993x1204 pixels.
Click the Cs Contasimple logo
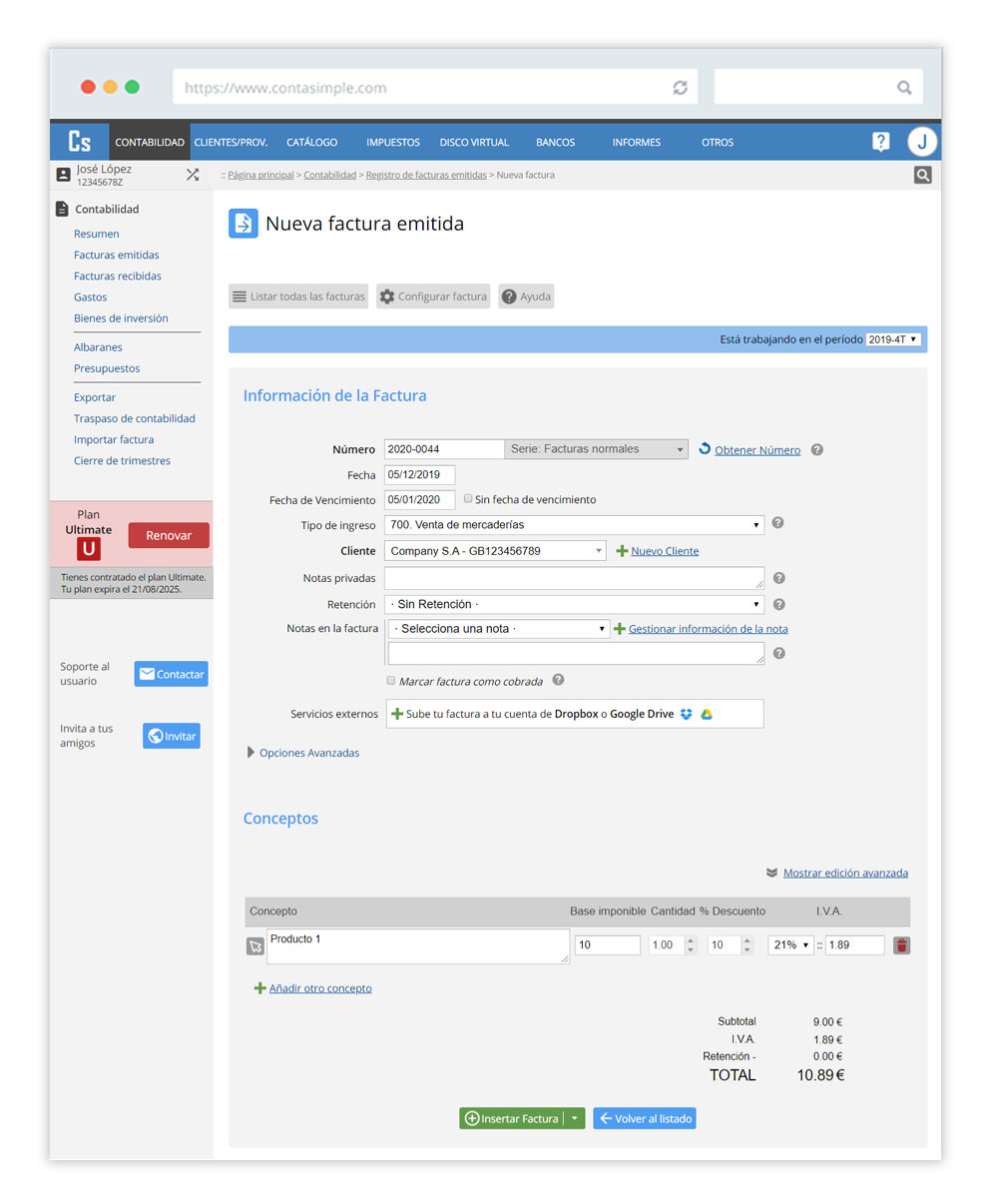coord(80,142)
